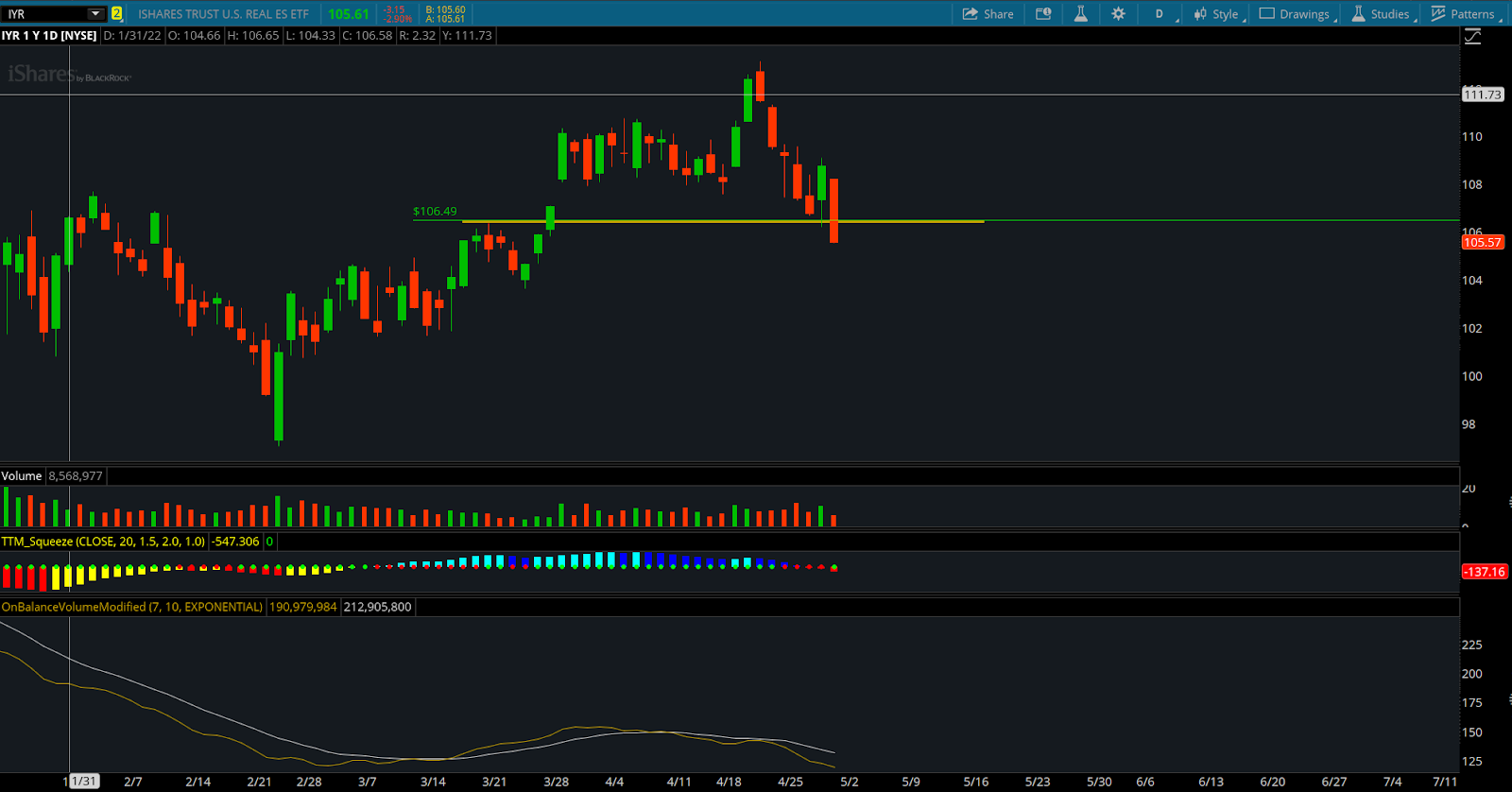Viewport: 1512px width, 792px height.
Task: Click the 111.73 price bubble on axis
Action: (1482, 95)
